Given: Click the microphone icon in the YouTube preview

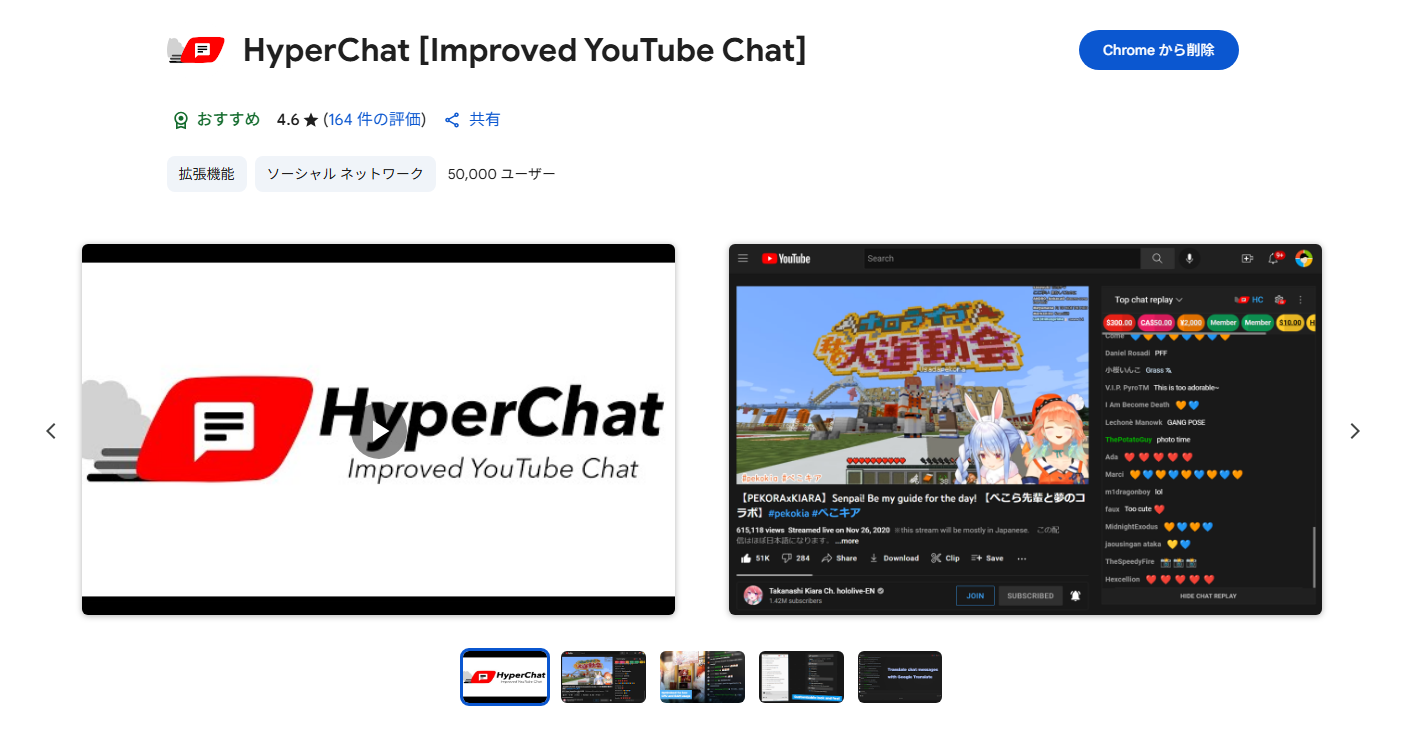Looking at the screenshot, I should pyautogui.click(x=1189, y=258).
